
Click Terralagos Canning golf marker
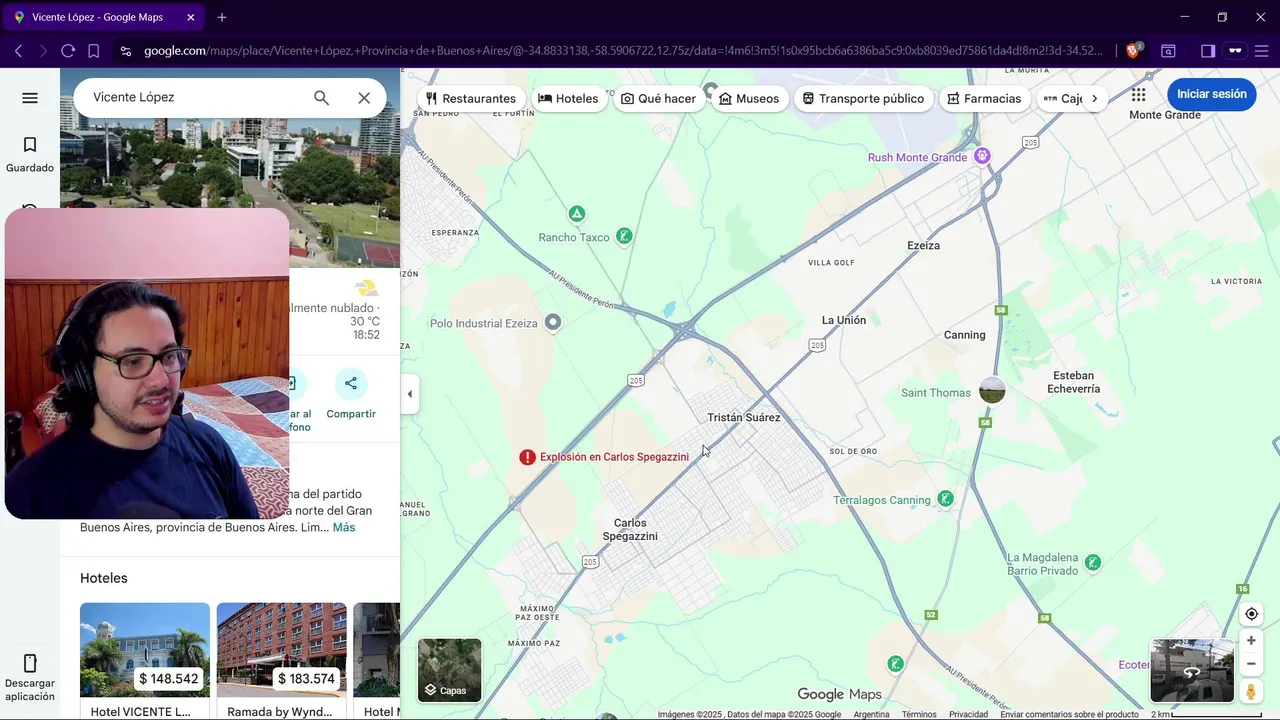pos(945,499)
